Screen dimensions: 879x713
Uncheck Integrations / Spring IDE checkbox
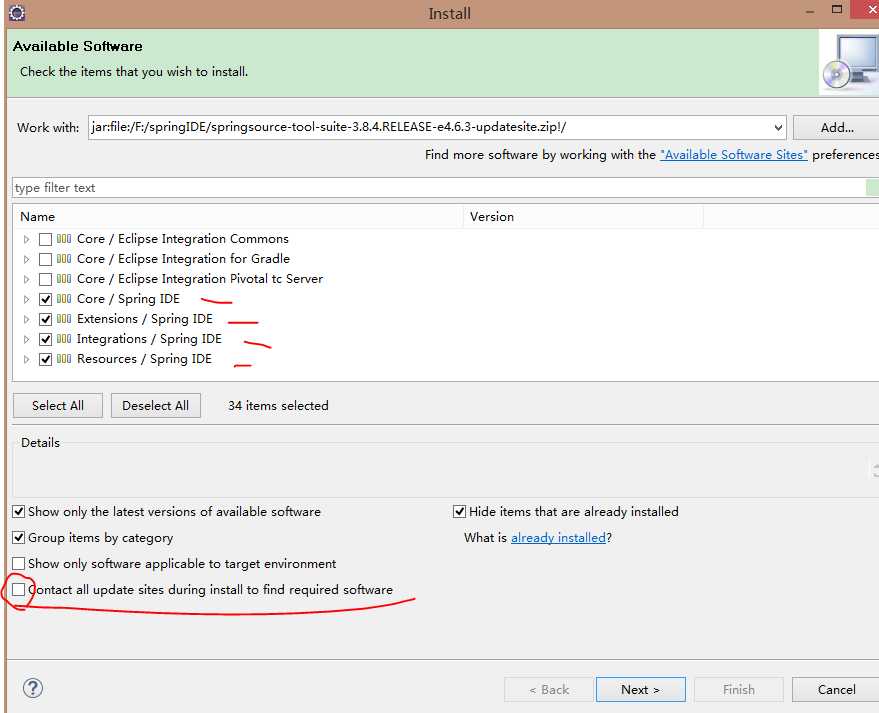(45, 339)
